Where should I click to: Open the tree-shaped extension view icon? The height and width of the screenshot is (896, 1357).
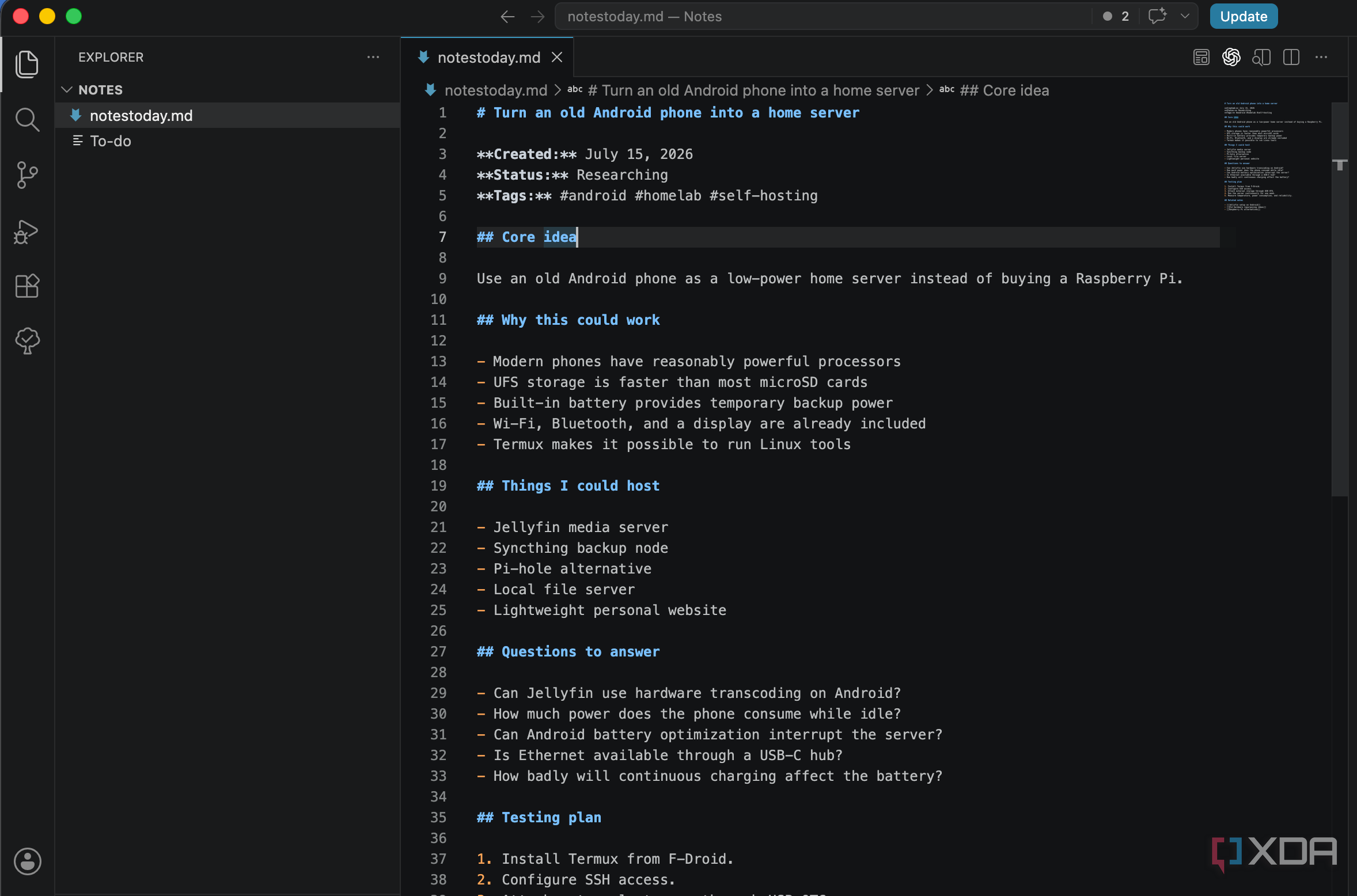click(27, 341)
